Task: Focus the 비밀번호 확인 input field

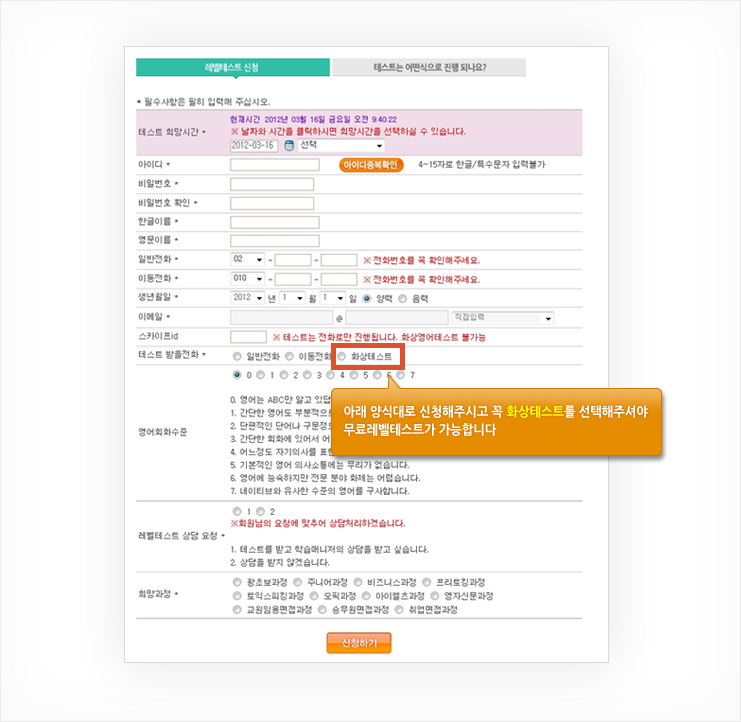Action: (272, 204)
